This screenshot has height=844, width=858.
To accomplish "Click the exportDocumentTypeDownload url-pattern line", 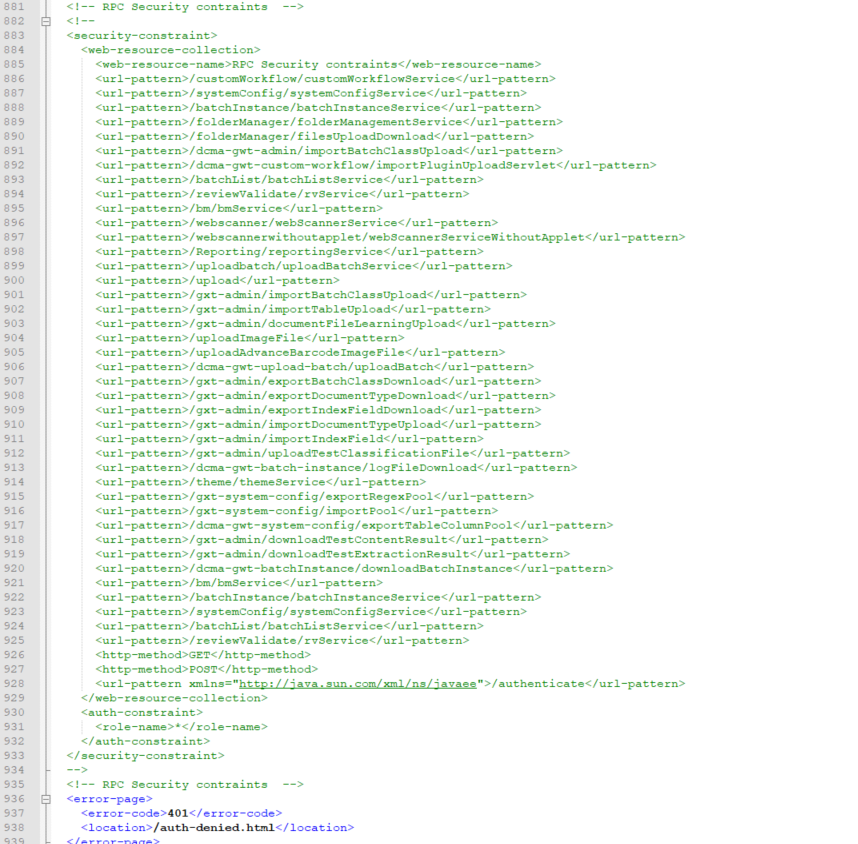I will coord(326,396).
